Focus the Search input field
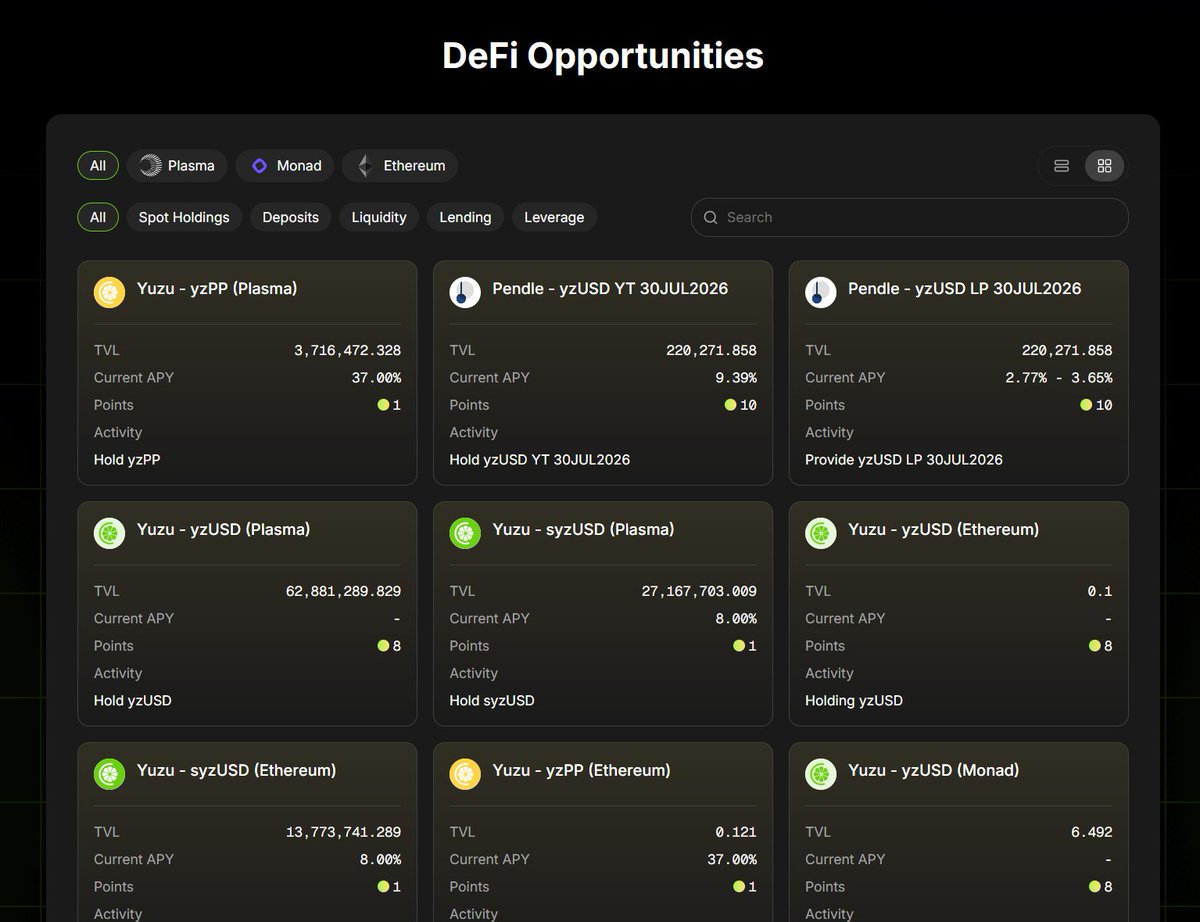The image size is (1200, 922). [910, 217]
